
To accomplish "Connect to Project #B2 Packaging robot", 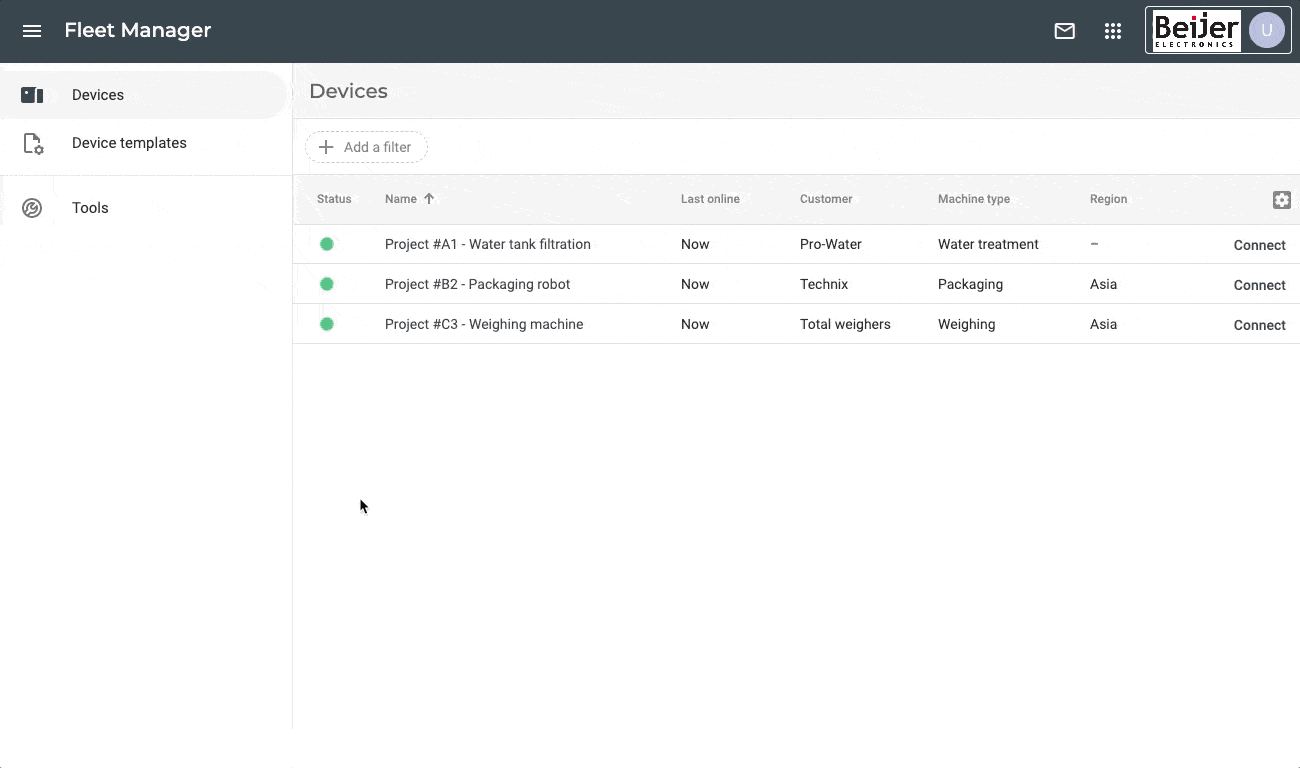I will [1259, 285].
